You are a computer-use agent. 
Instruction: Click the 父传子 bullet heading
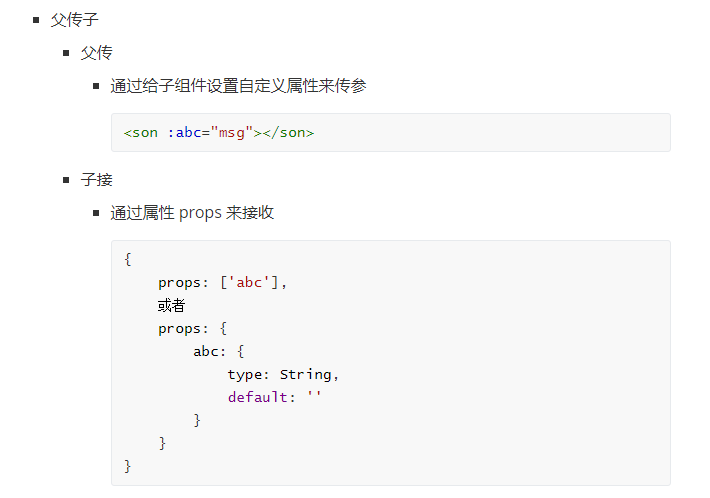(74, 20)
